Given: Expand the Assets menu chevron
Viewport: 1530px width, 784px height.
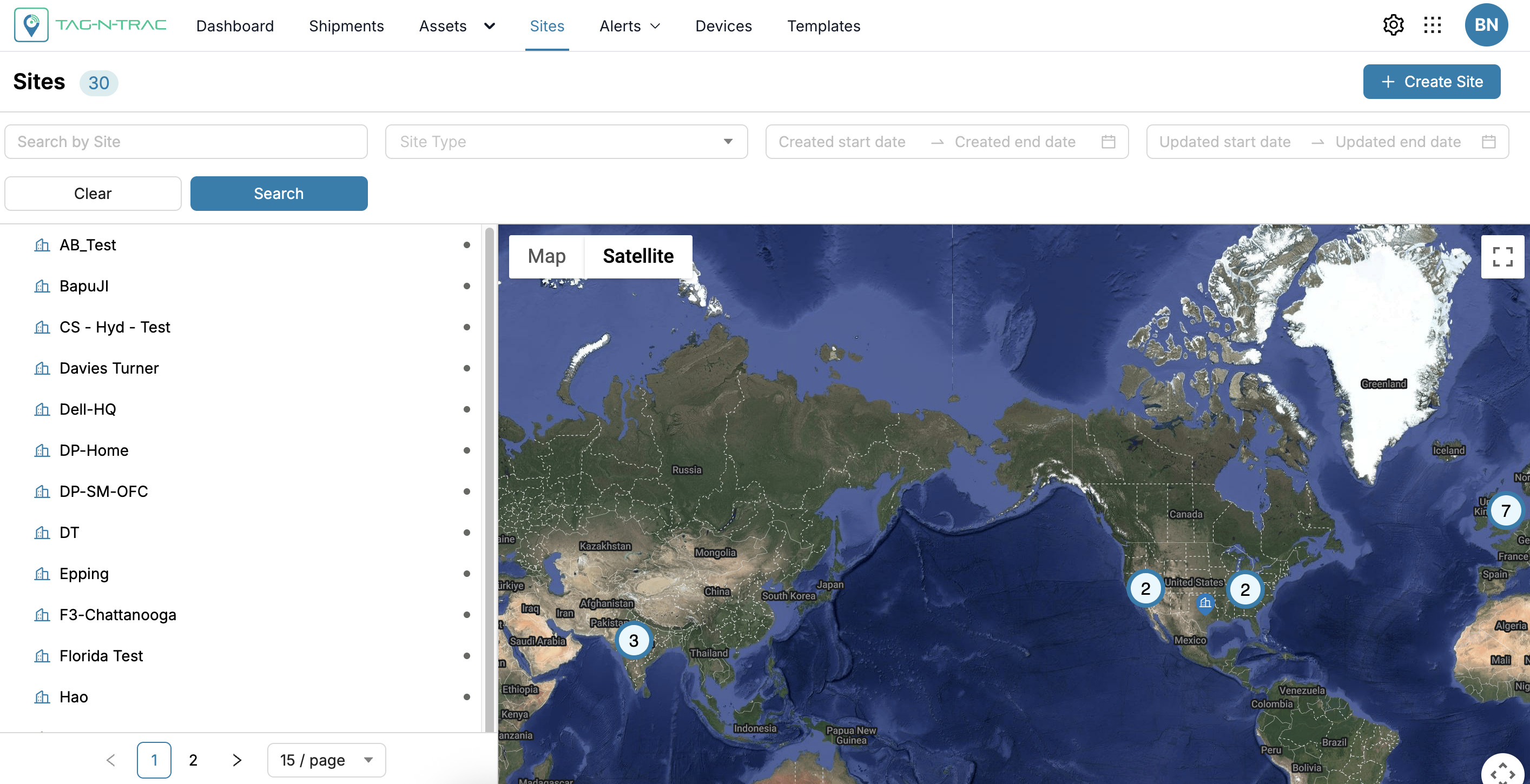Looking at the screenshot, I should pyautogui.click(x=490, y=26).
